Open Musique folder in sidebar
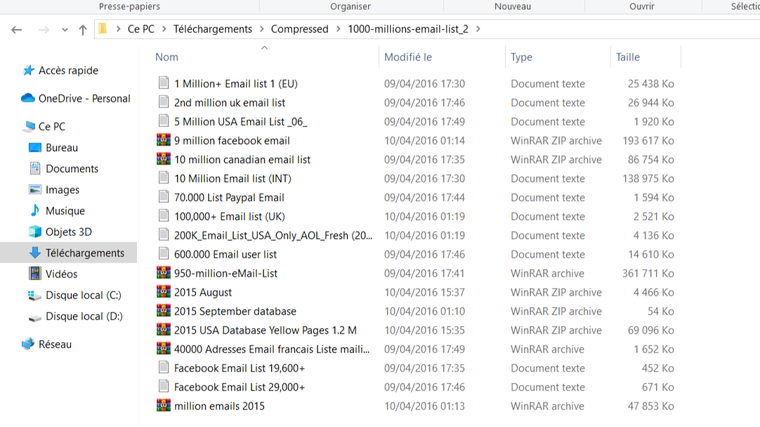Viewport: 760px width, 427px height. 65,211
